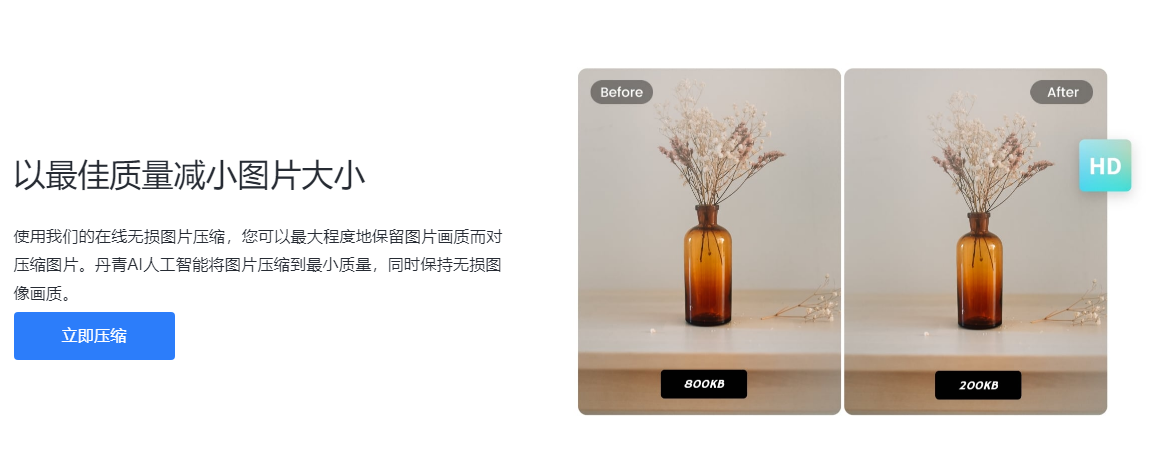Click the amber vase in Before image
1151x464 pixels.
tap(708, 266)
